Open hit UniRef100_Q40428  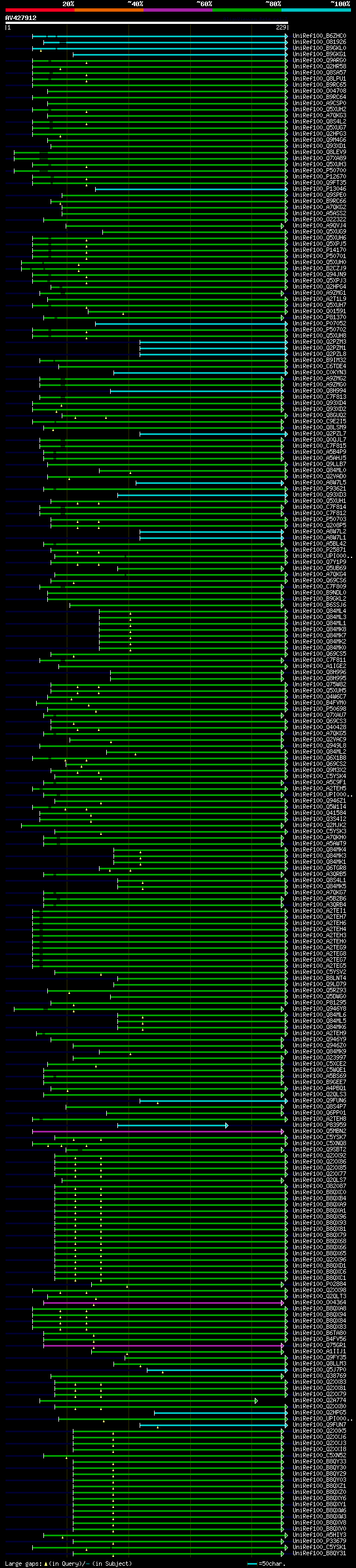319,728
